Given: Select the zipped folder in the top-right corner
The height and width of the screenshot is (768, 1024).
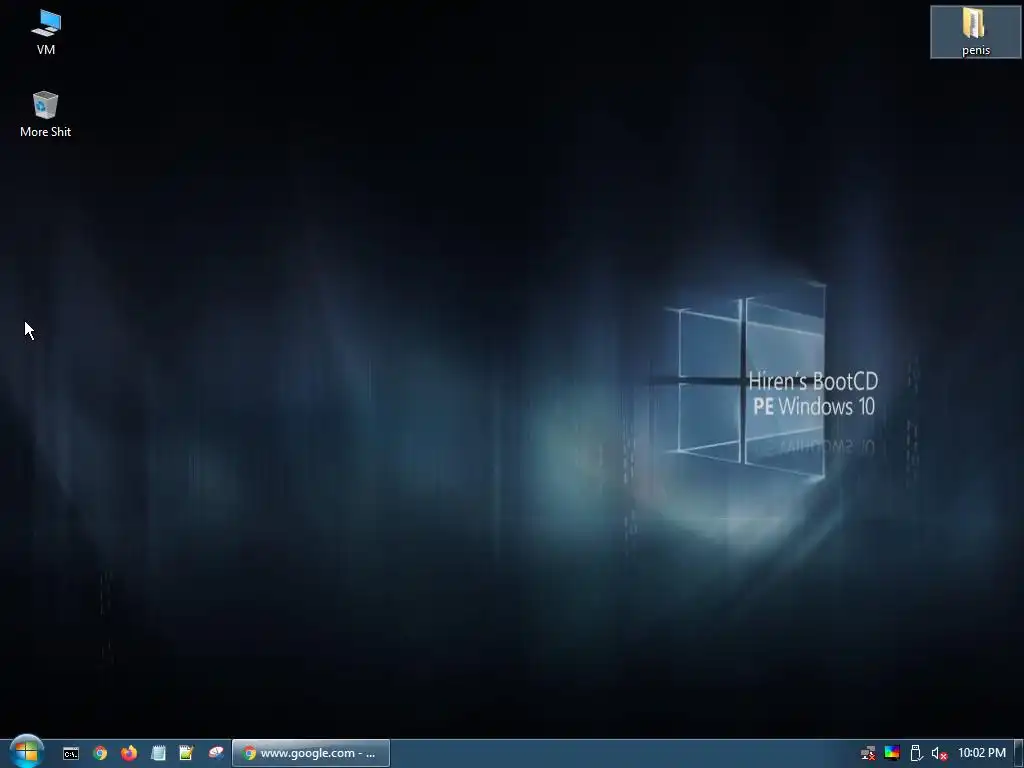Looking at the screenshot, I should click(976, 32).
